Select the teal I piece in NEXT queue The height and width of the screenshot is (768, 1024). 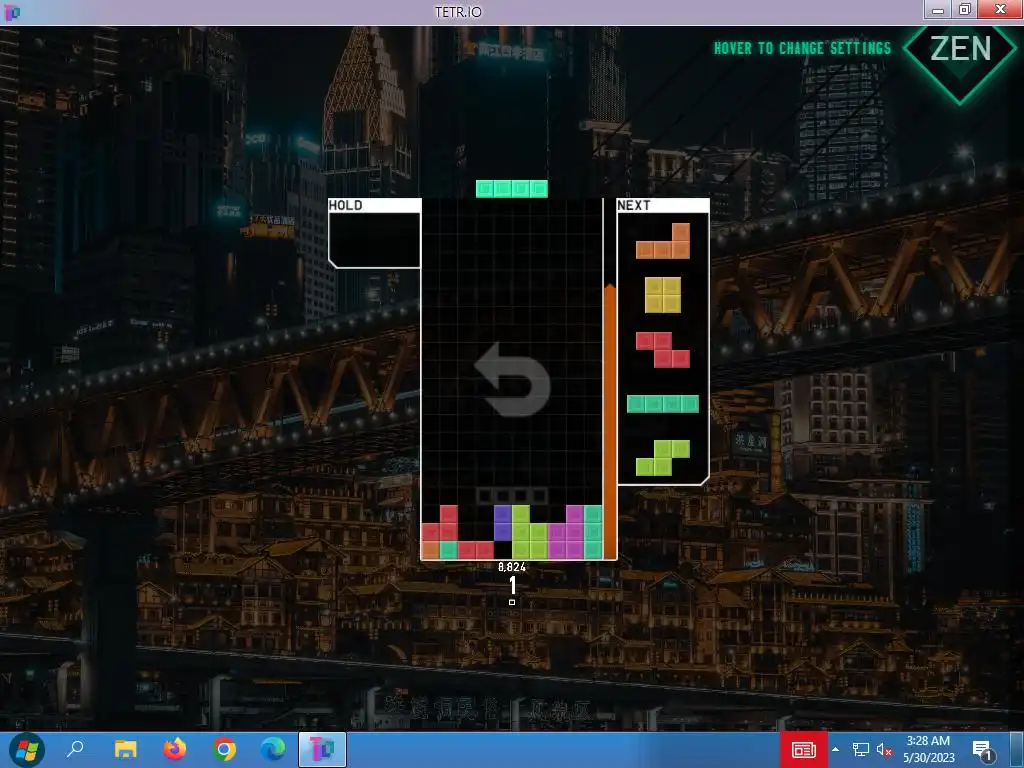(x=663, y=404)
